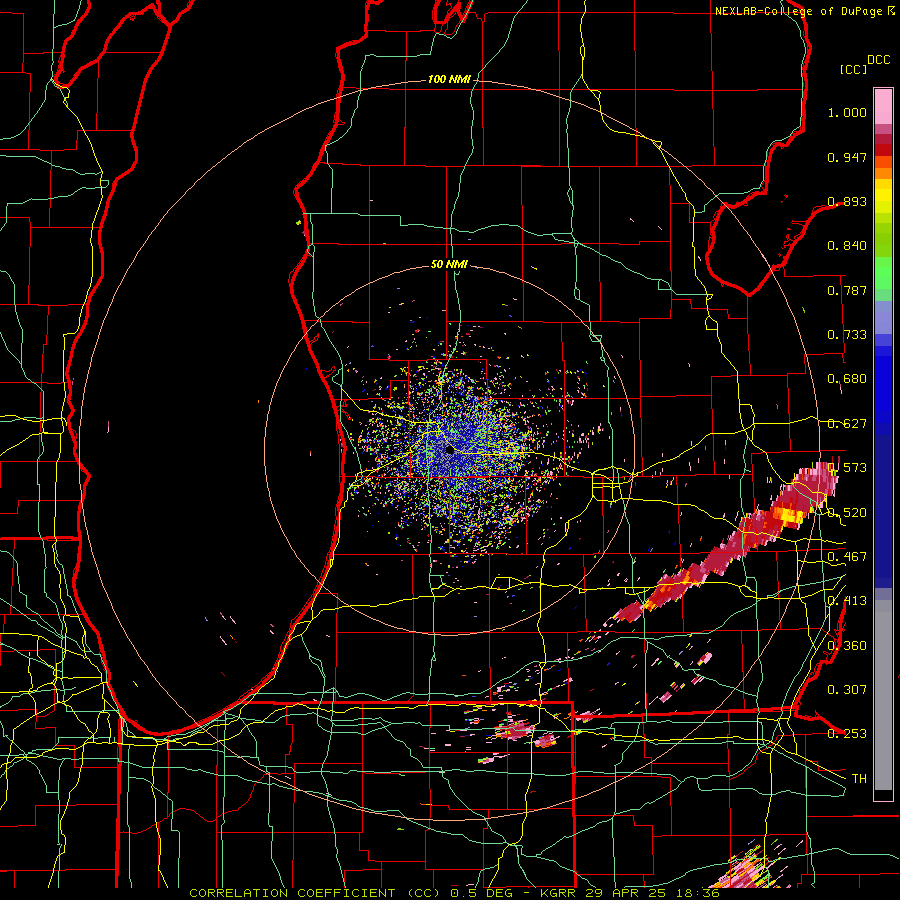Image resolution: width=900 pixels, height=900 pixels.
Task: Click the 0.467 color scale value
Action: click(x=847, y=557)
